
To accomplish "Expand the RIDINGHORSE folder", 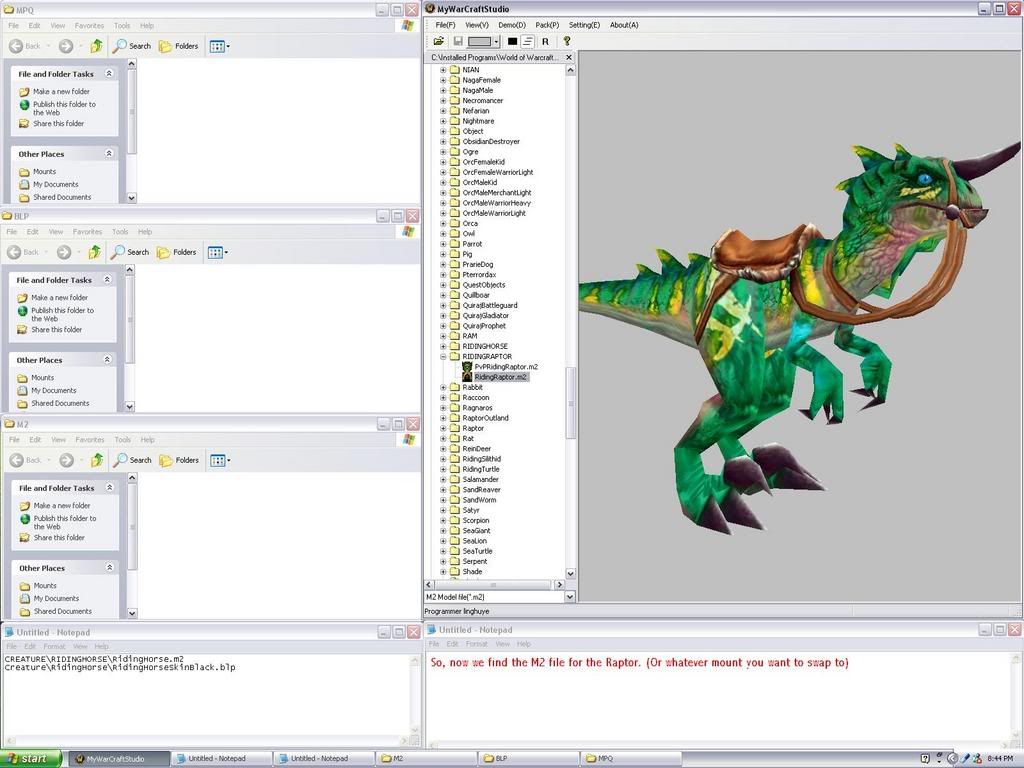I will coord(443,346).
